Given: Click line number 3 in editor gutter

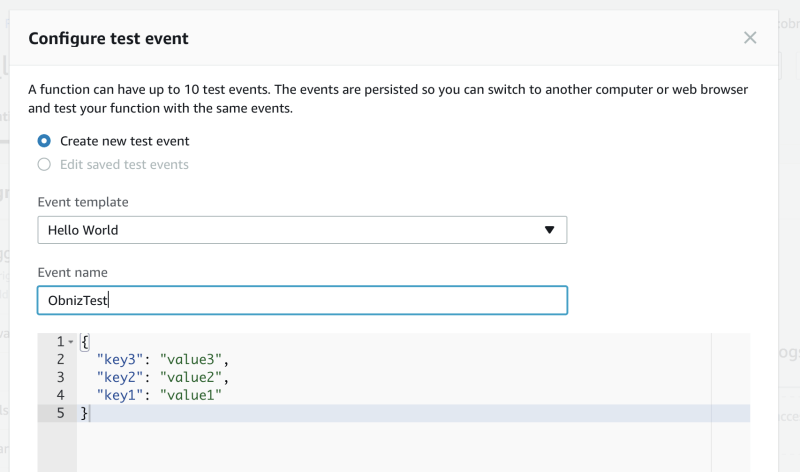Looking at the screenshot, I should pos(60,377).
